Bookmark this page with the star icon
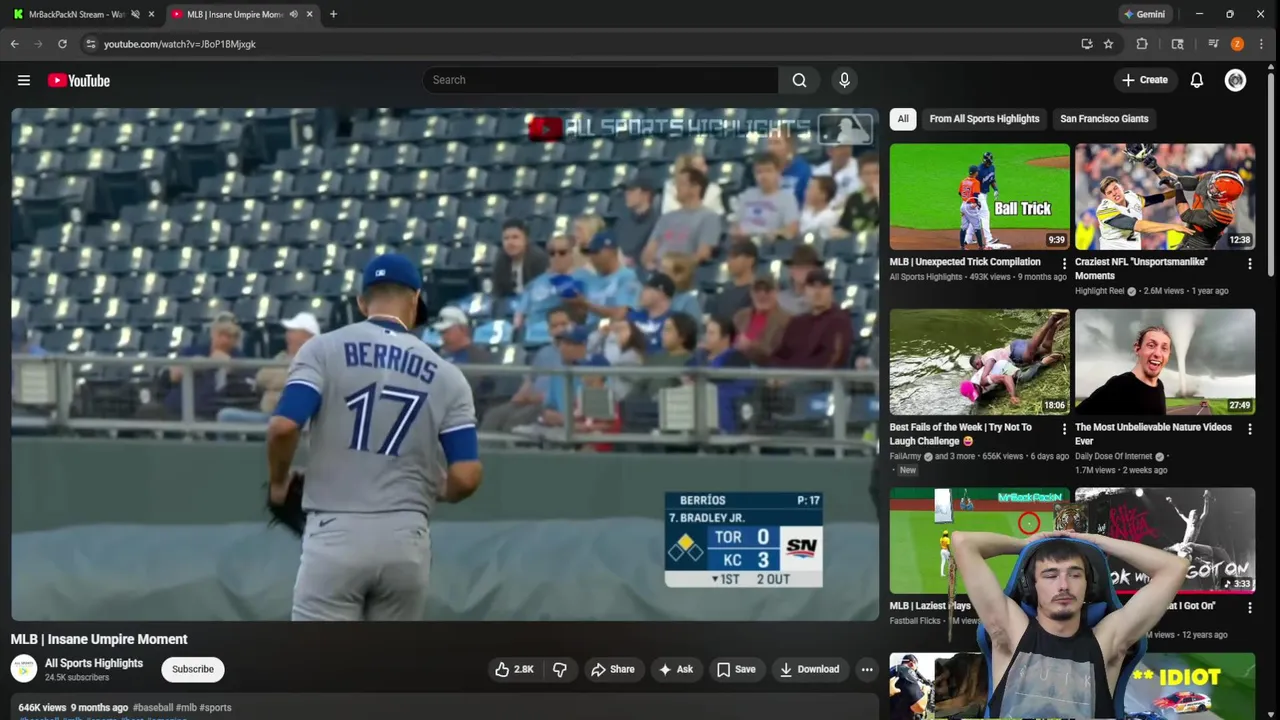 [x=1108, y=44]
